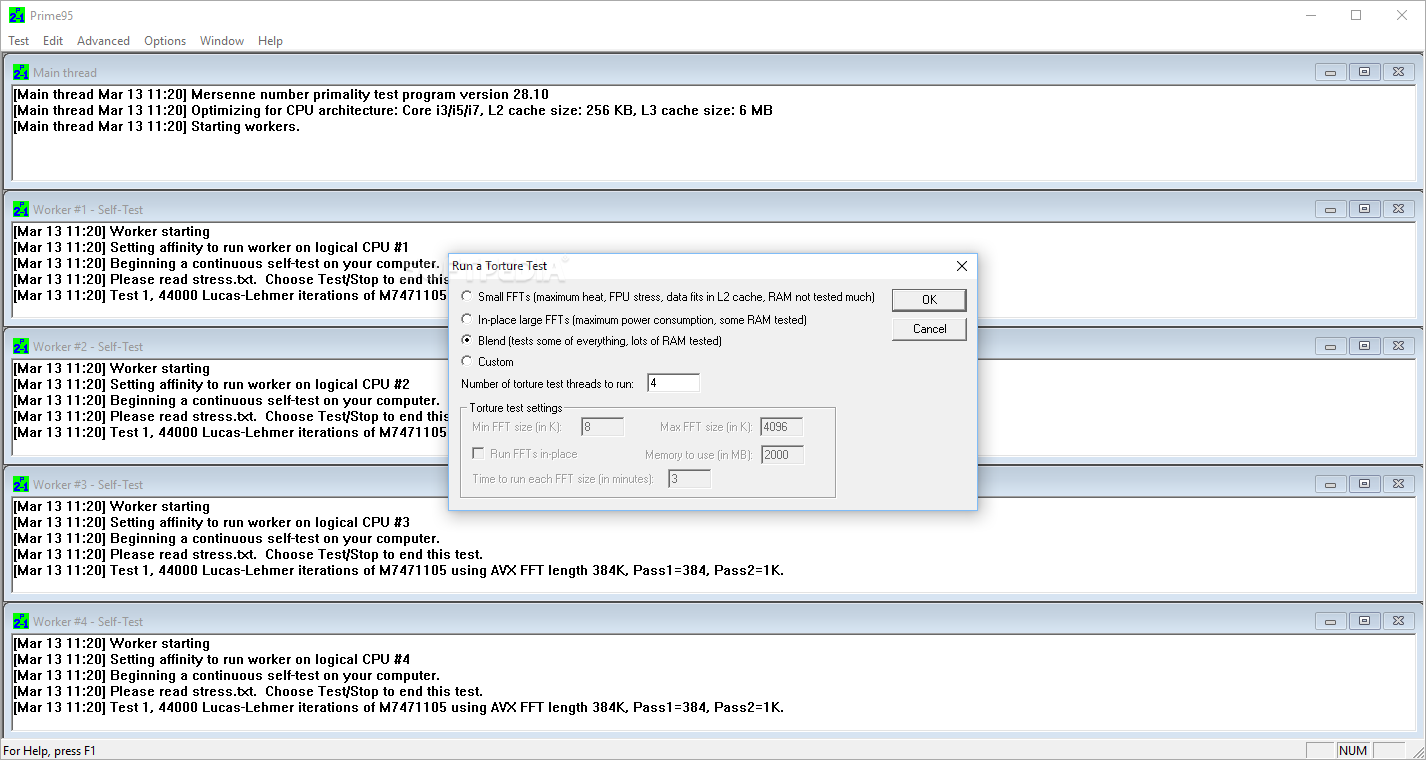Image resolution: width=1426 pixels, height=760 pixels.
Task: Close the Run a Torture Test dialog
Action: 961,266
